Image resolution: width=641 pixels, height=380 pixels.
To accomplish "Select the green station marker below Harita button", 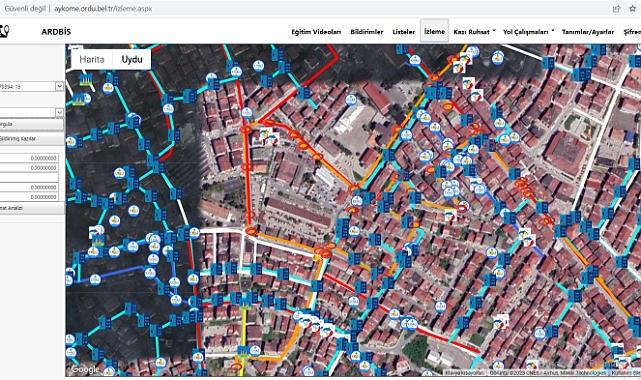I will 85,80.
